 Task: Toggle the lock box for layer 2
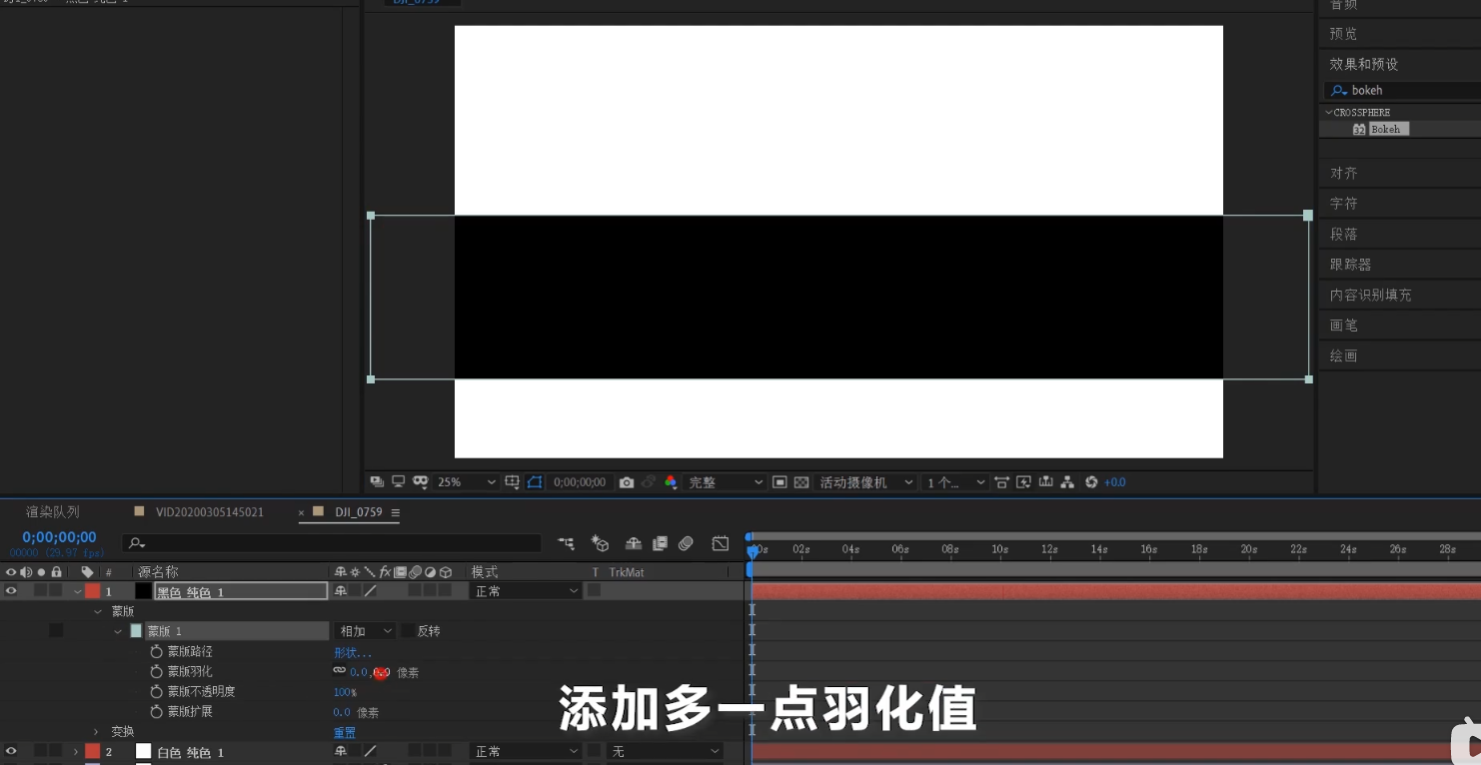(x=56, y=751)
